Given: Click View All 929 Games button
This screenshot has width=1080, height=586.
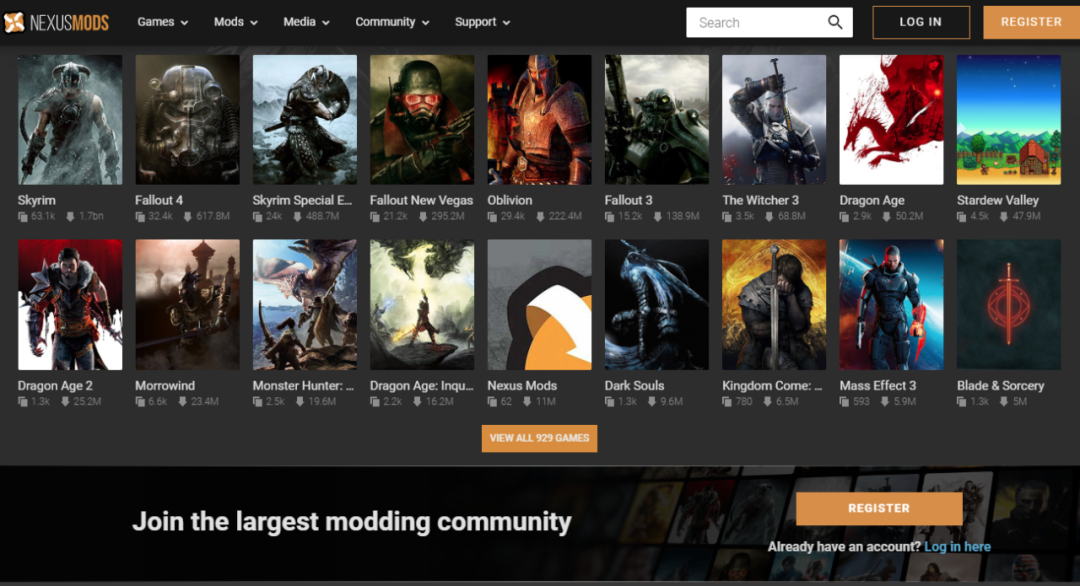Looking at the screenshot, I should (539, 438).
